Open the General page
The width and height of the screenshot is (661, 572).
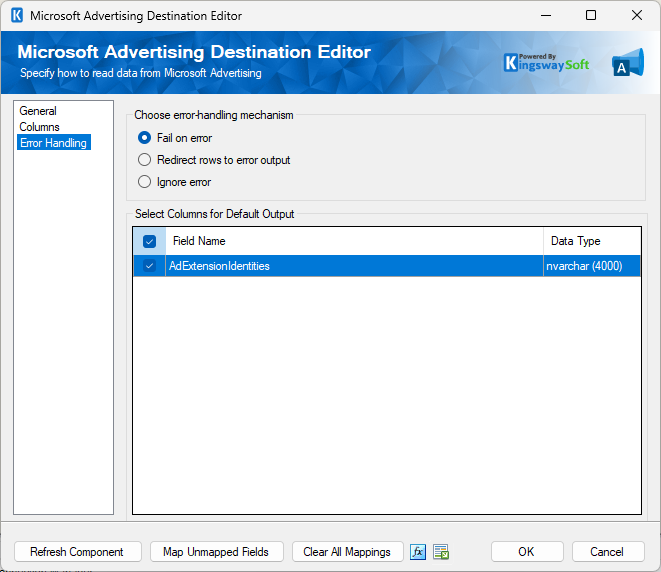click(x=38, y=111)
